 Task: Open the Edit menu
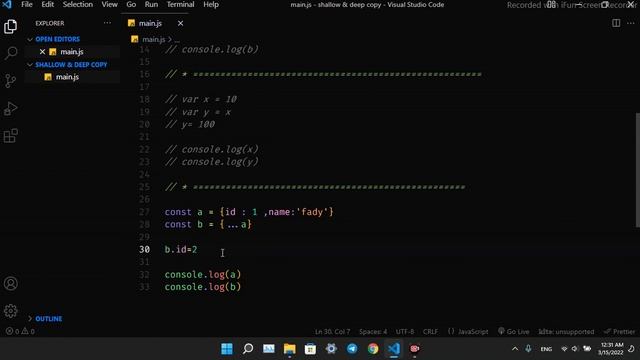coord(47,4)
